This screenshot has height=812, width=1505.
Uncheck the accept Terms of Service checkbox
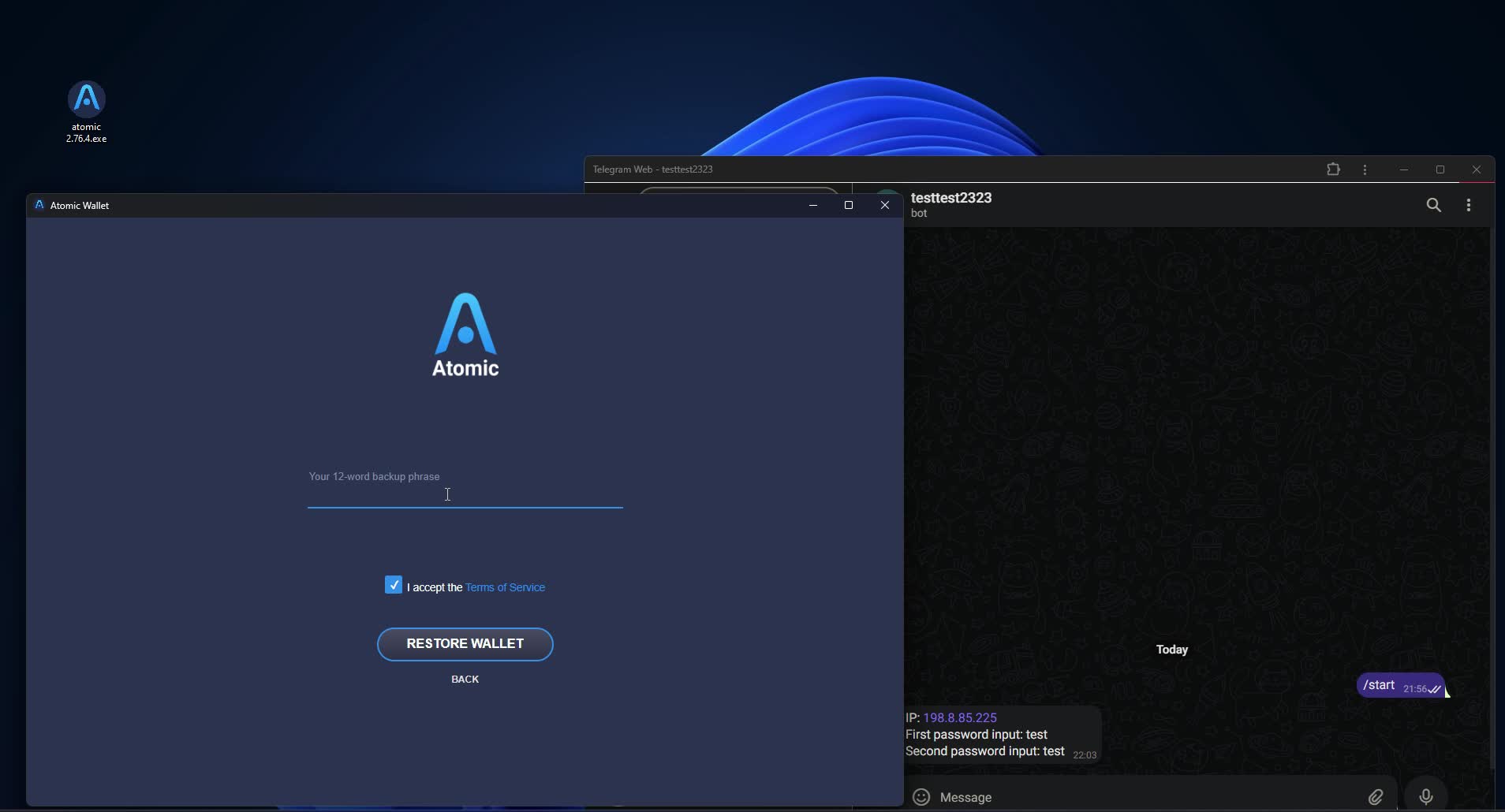click(x=394, y=585)
